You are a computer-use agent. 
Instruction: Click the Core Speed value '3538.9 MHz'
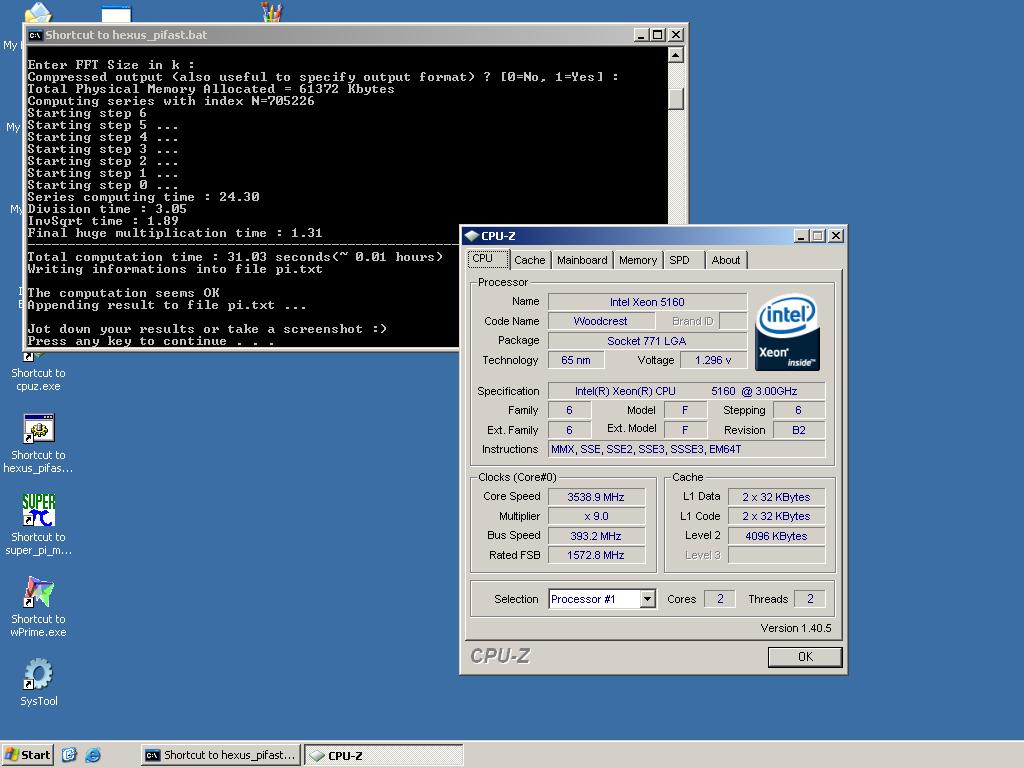point(596,496)
